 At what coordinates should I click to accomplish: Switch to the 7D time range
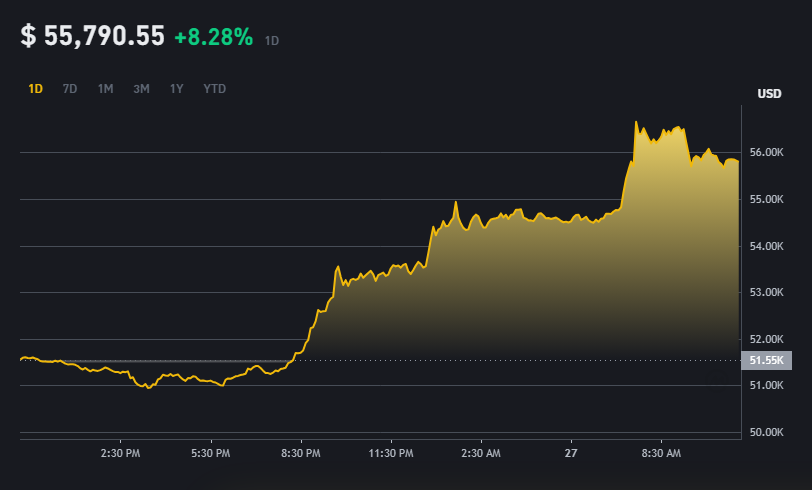click(70, 89)
